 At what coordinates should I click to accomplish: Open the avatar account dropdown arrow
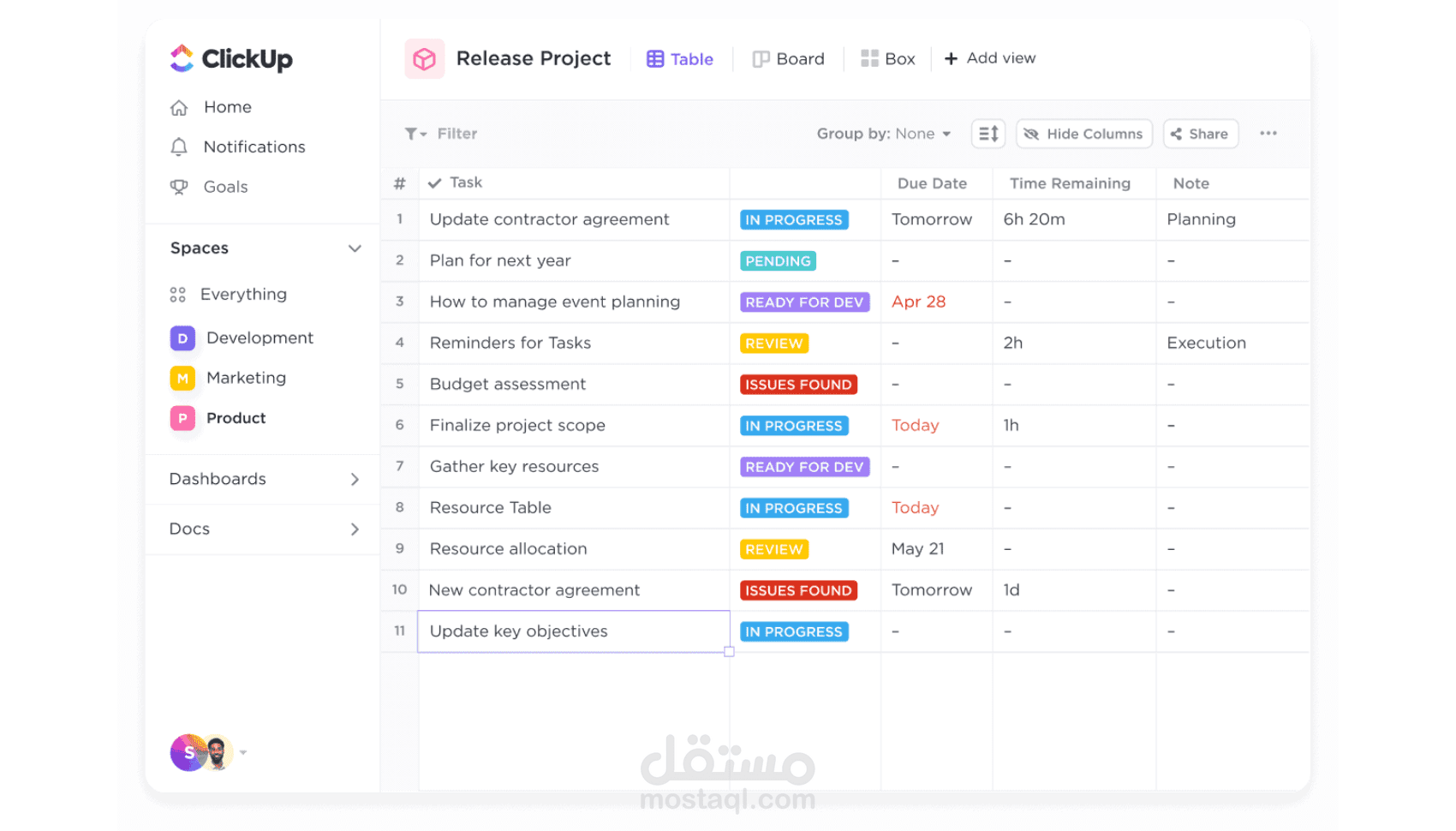coord(243,753)
